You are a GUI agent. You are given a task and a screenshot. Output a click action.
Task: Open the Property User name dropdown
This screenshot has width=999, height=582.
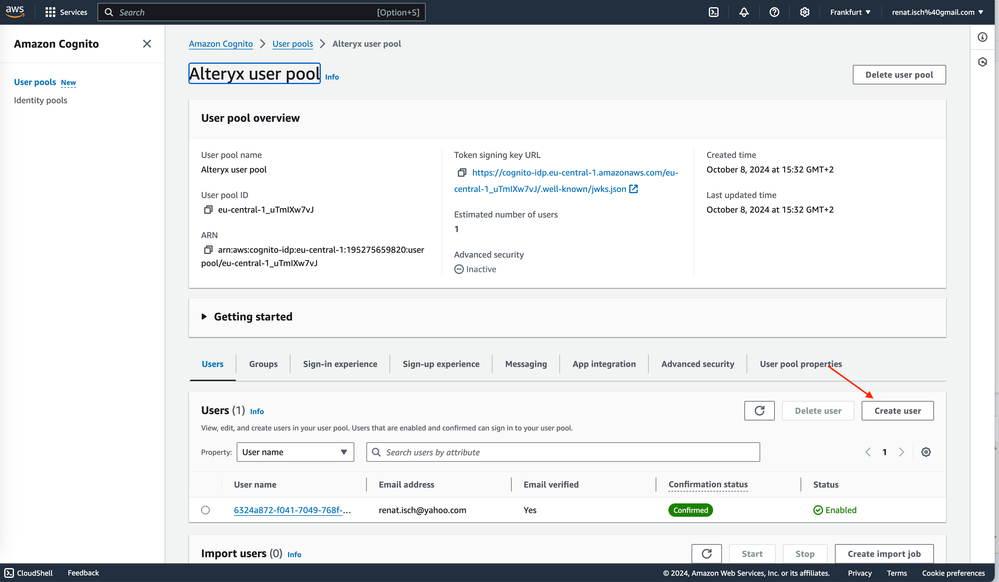(x=295, y=452)
